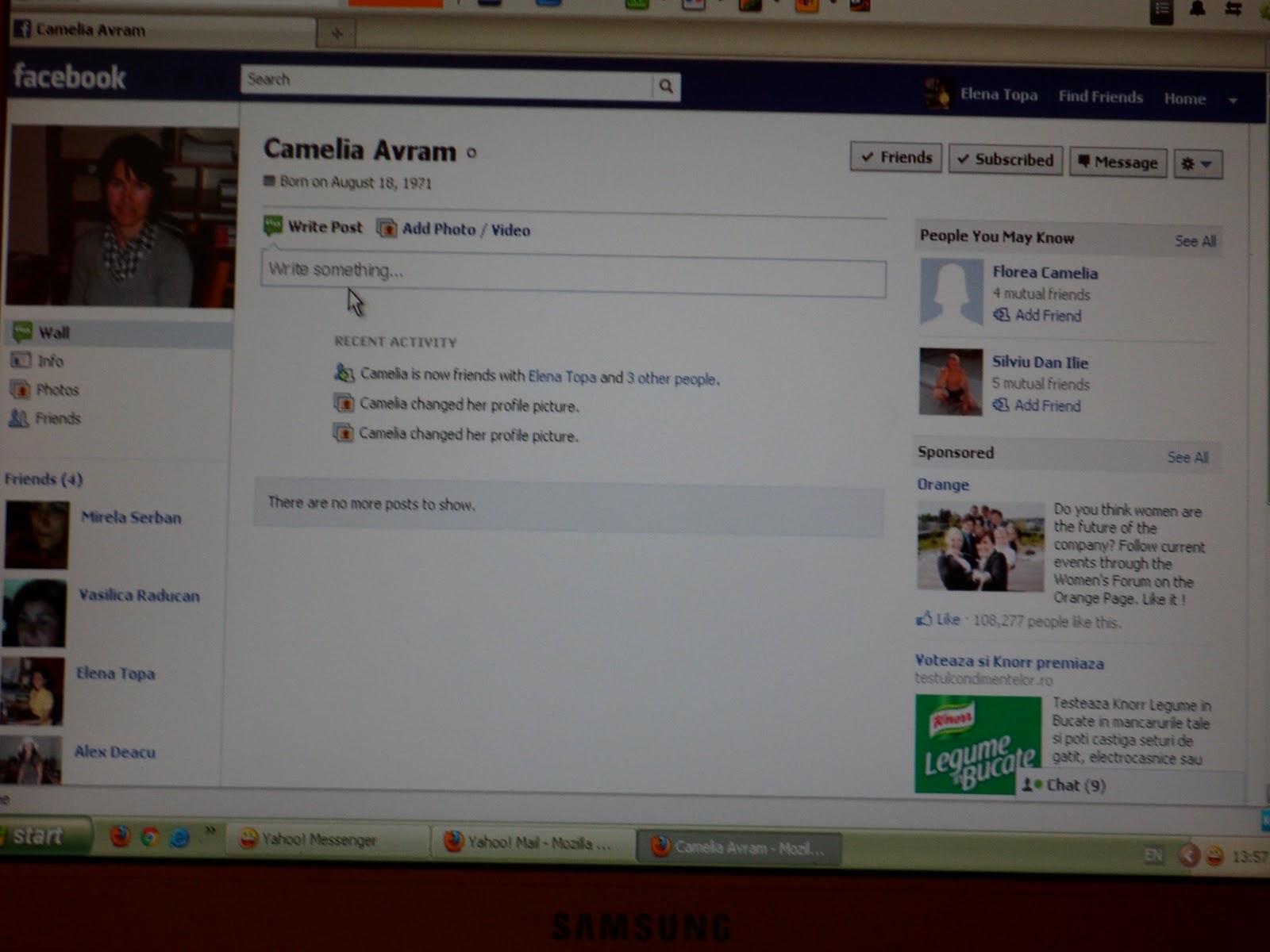This screenshot has width=1270, height=952.
Task: Switch to Camelia Avram Mozilla taskbar item
Action: pyautogui.click(x=740, y=847)
